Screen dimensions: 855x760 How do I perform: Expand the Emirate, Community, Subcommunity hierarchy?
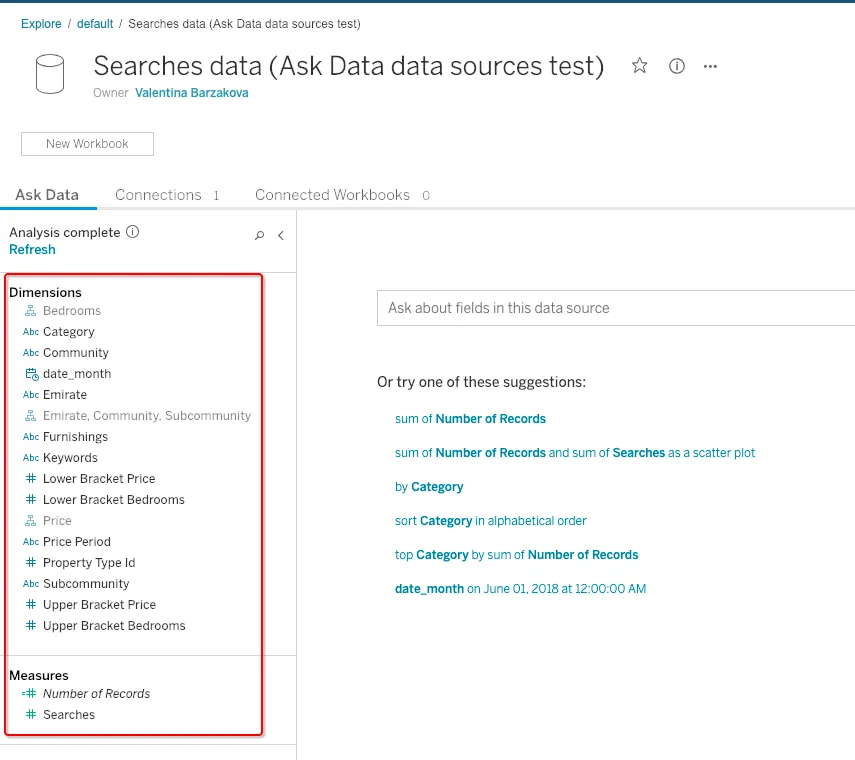(146, 416)
